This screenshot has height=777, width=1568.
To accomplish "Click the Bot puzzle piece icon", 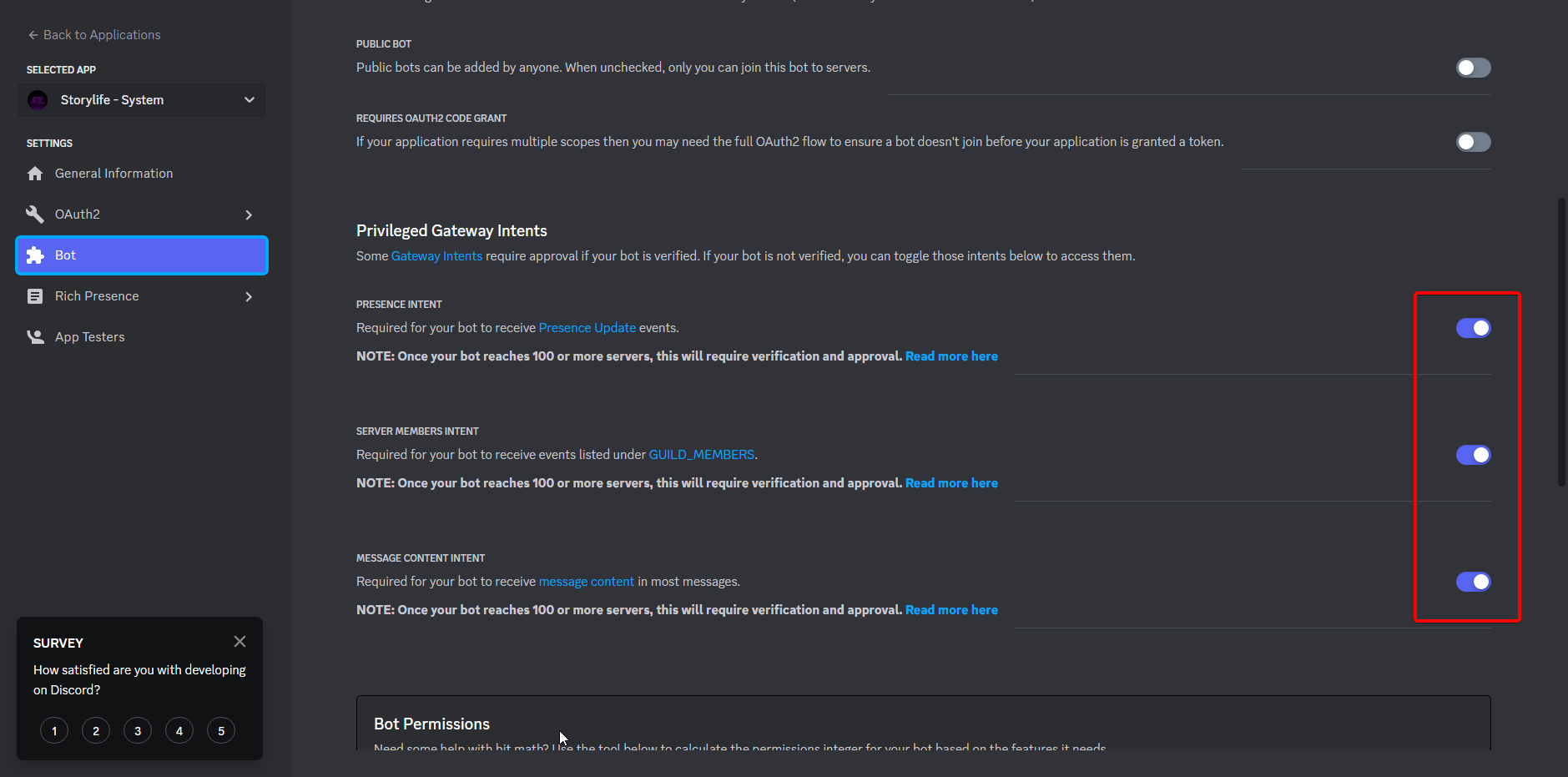I will (x=35, y=255).
